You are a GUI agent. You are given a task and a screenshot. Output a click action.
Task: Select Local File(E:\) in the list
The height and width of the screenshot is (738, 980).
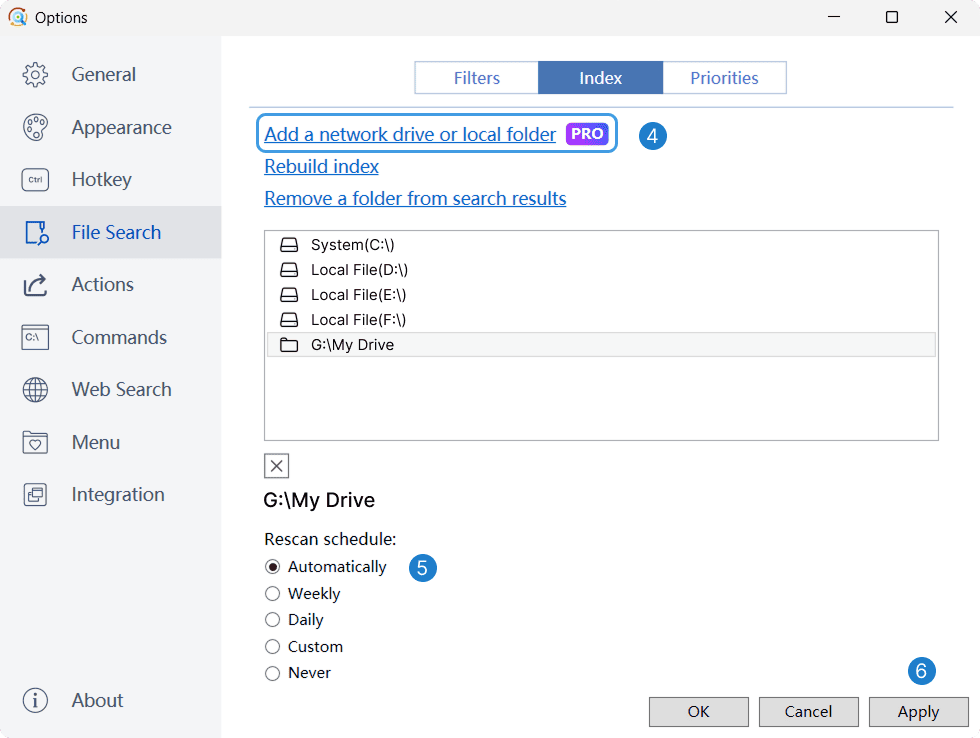point(601,294)
